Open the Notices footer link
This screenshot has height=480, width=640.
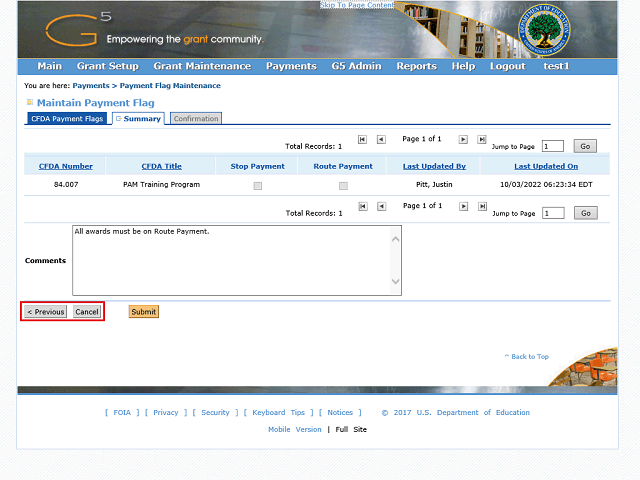tap(340, 413)
